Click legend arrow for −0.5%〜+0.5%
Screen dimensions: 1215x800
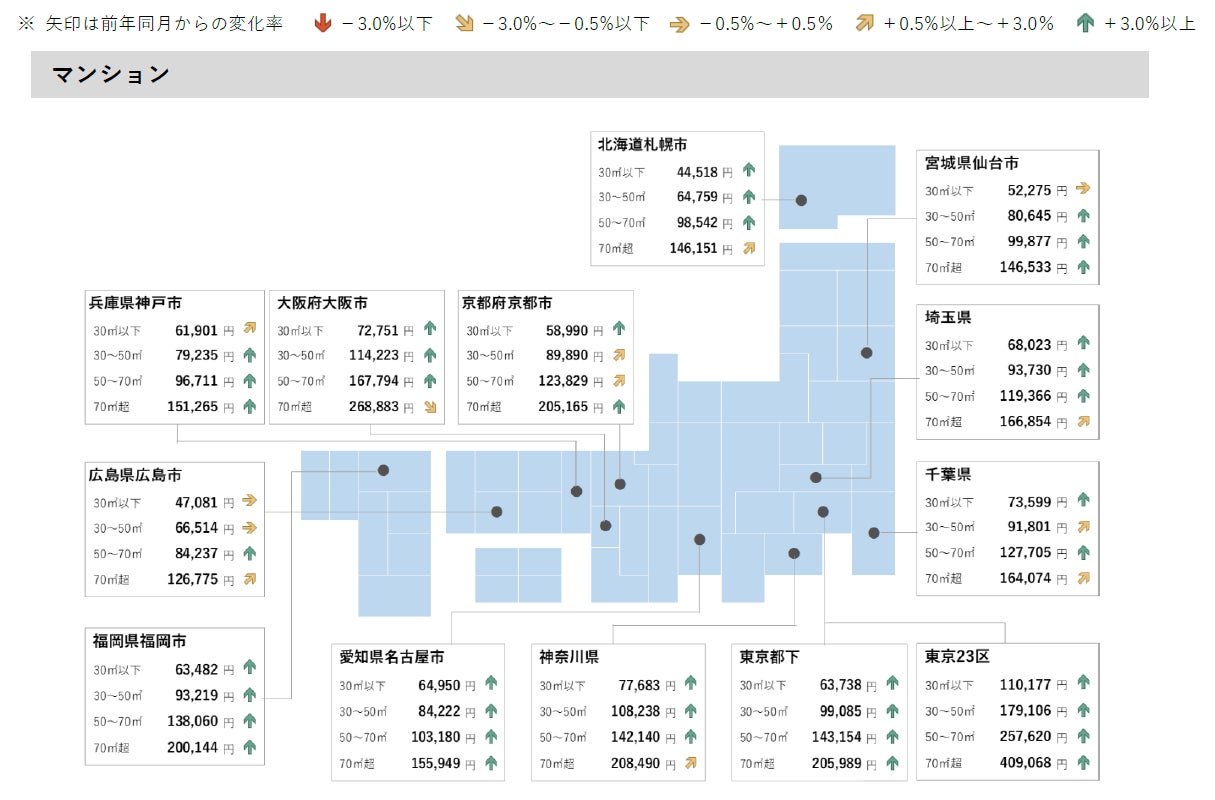(x=679, y=23)
